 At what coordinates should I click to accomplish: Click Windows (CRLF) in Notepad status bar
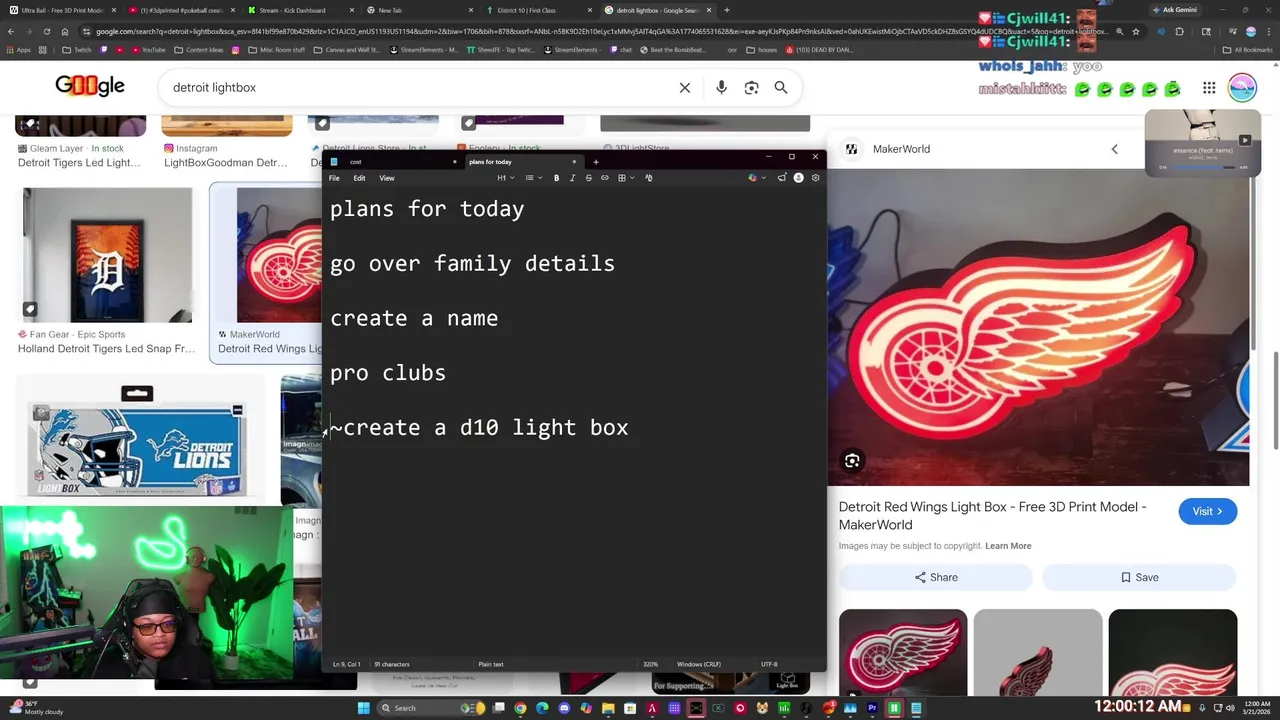click(699, 664)
